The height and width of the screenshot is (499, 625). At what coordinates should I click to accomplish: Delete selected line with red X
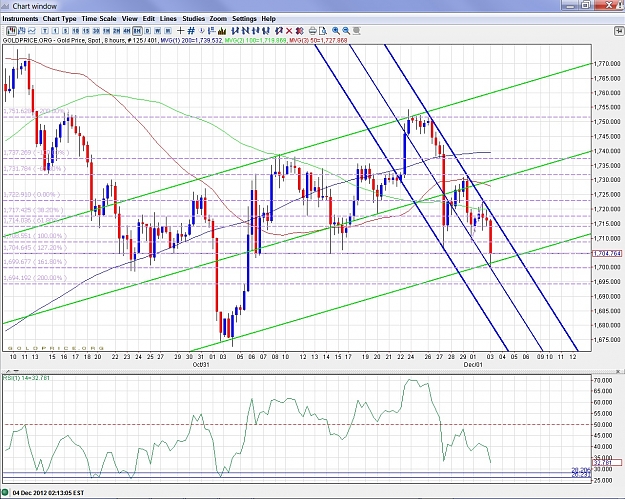tap(289, 31)
